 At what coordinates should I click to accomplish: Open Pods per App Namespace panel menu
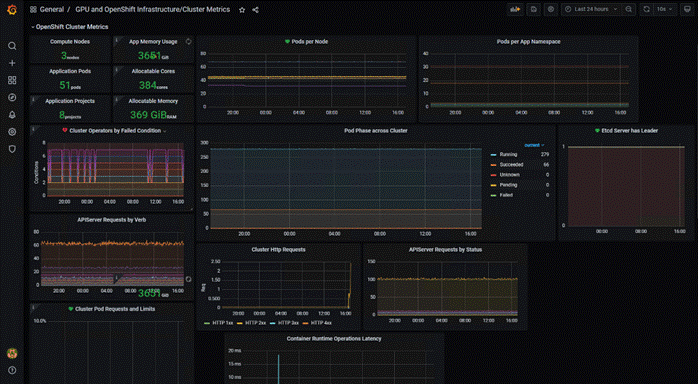tap(528, 41)
